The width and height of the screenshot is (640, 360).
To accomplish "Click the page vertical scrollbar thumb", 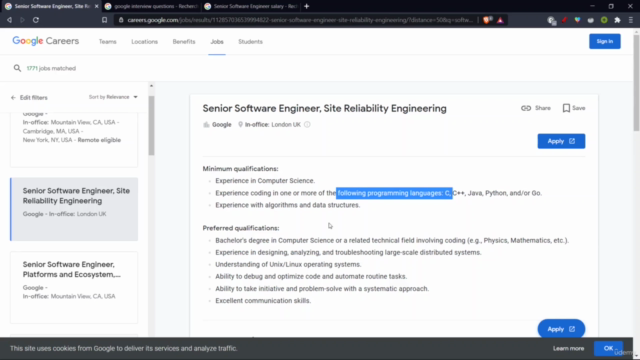I will [x=636, y=83].
